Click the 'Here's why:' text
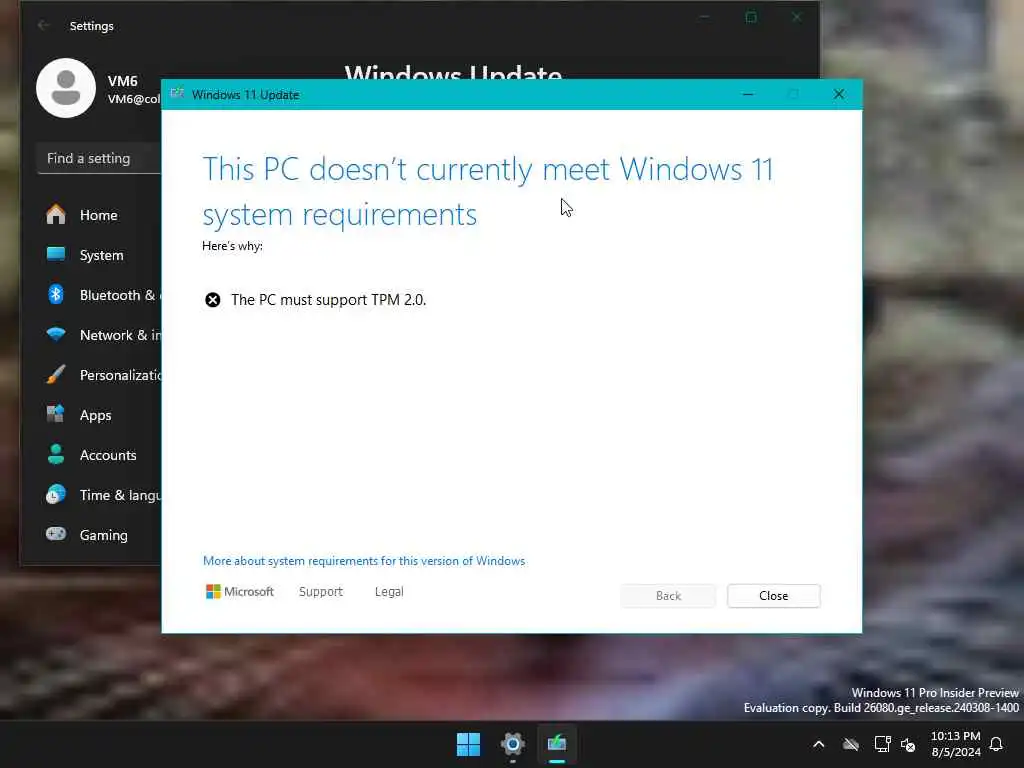 tap(232, 246)
